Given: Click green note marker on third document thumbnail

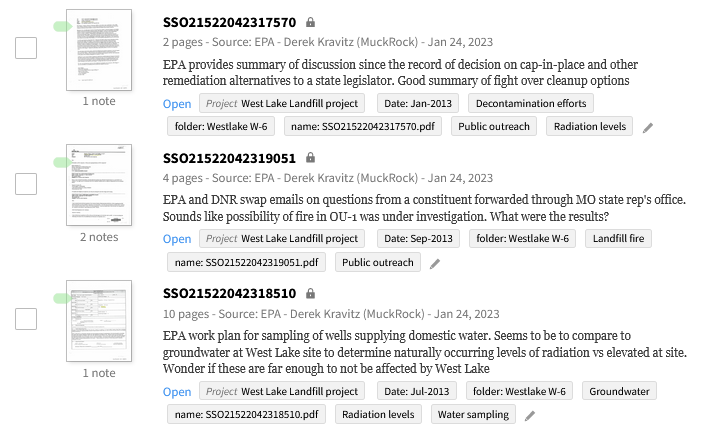Looking at the screenshot, I should [x=62, y=298].
